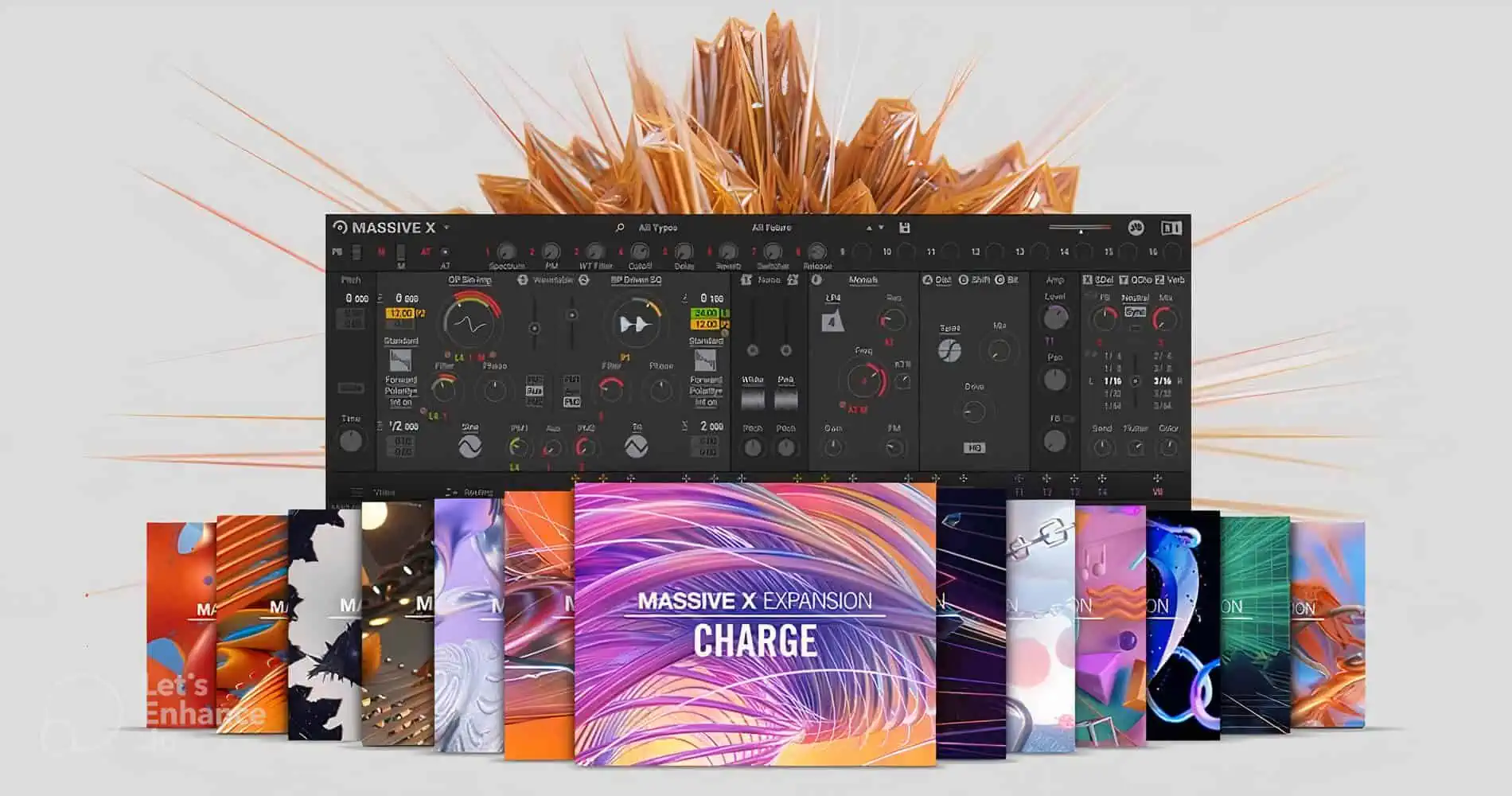Toggle the HQ button in insert effects
Image resolution: width=1512 pixels, height=796 pixels.
975,448
